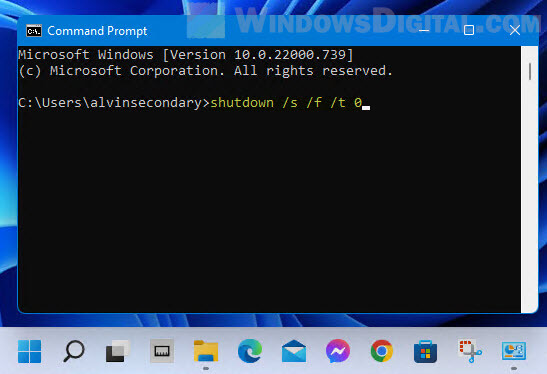Maximize the Command Prompt window

pyautogui.click(x=469, y=30)
